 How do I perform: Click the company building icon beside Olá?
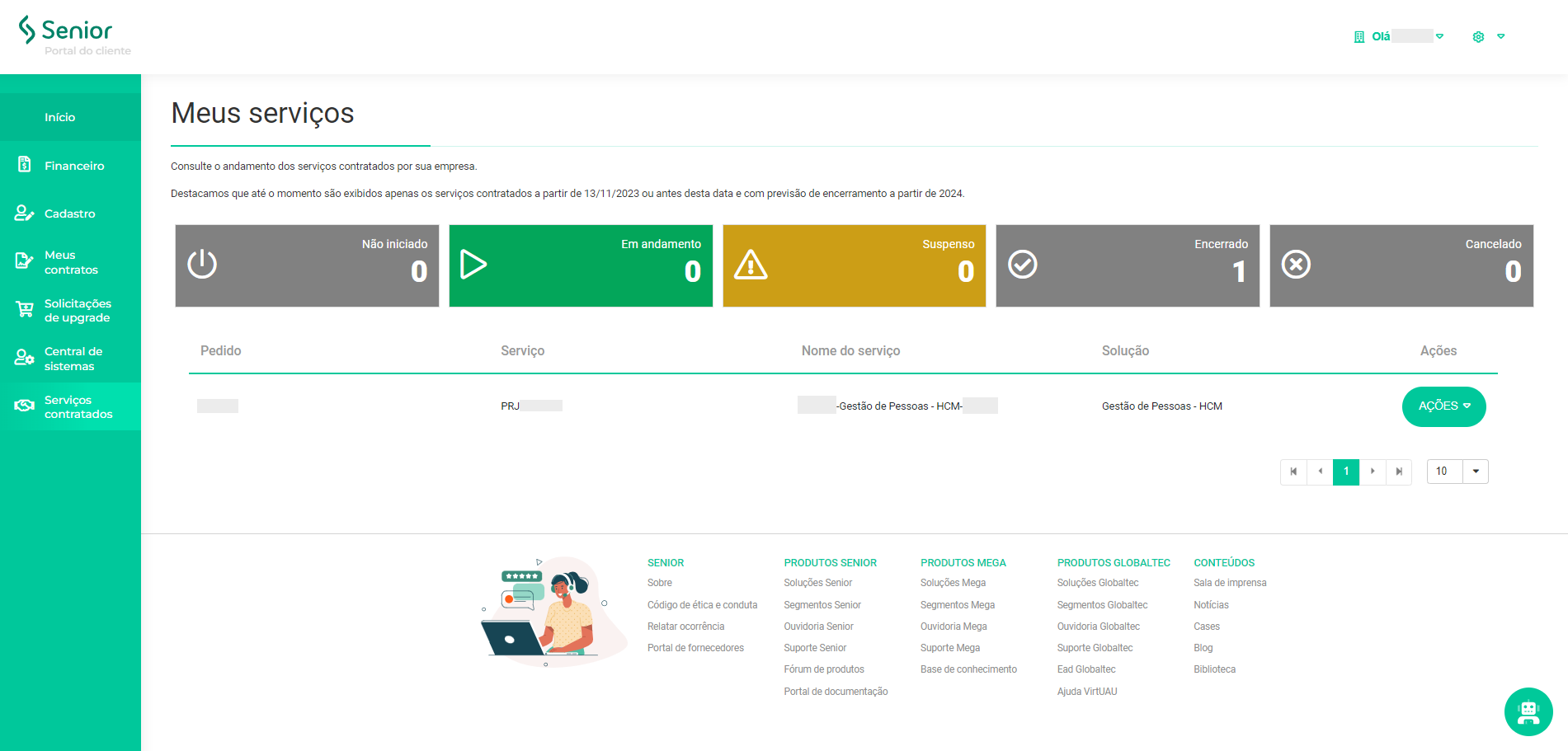click(1359, 36)
